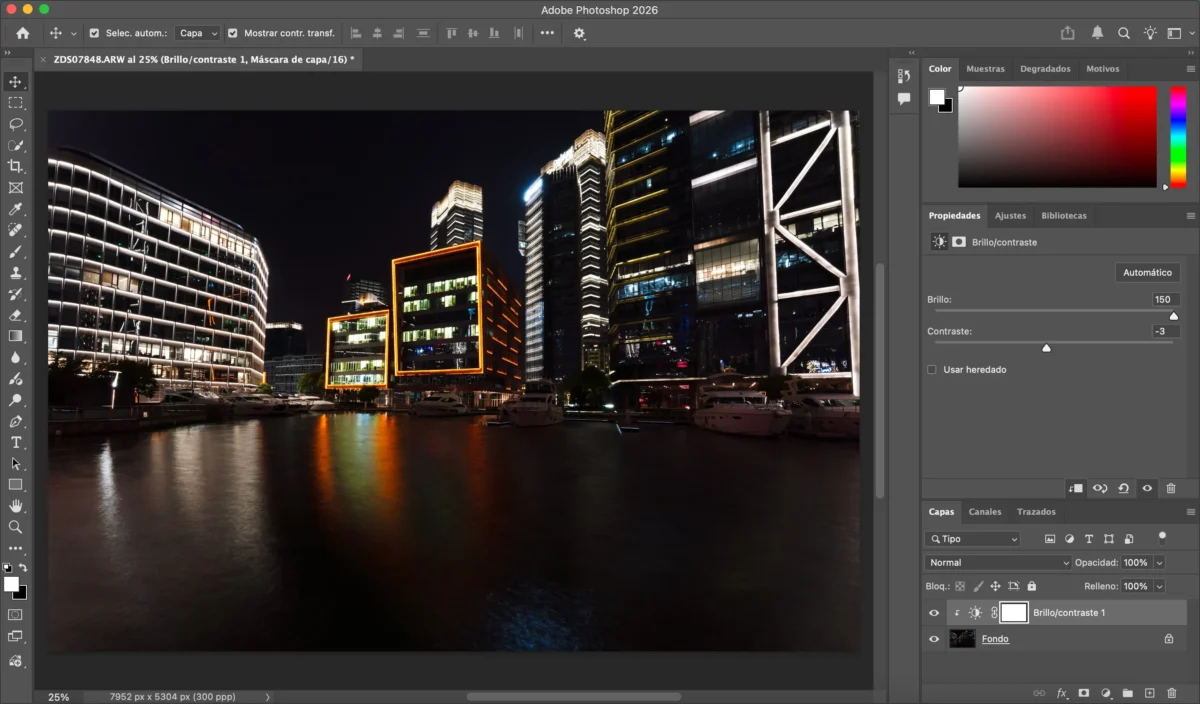Open the Home screen icon
Screen dimensions: 1200x704
(23, 33)
